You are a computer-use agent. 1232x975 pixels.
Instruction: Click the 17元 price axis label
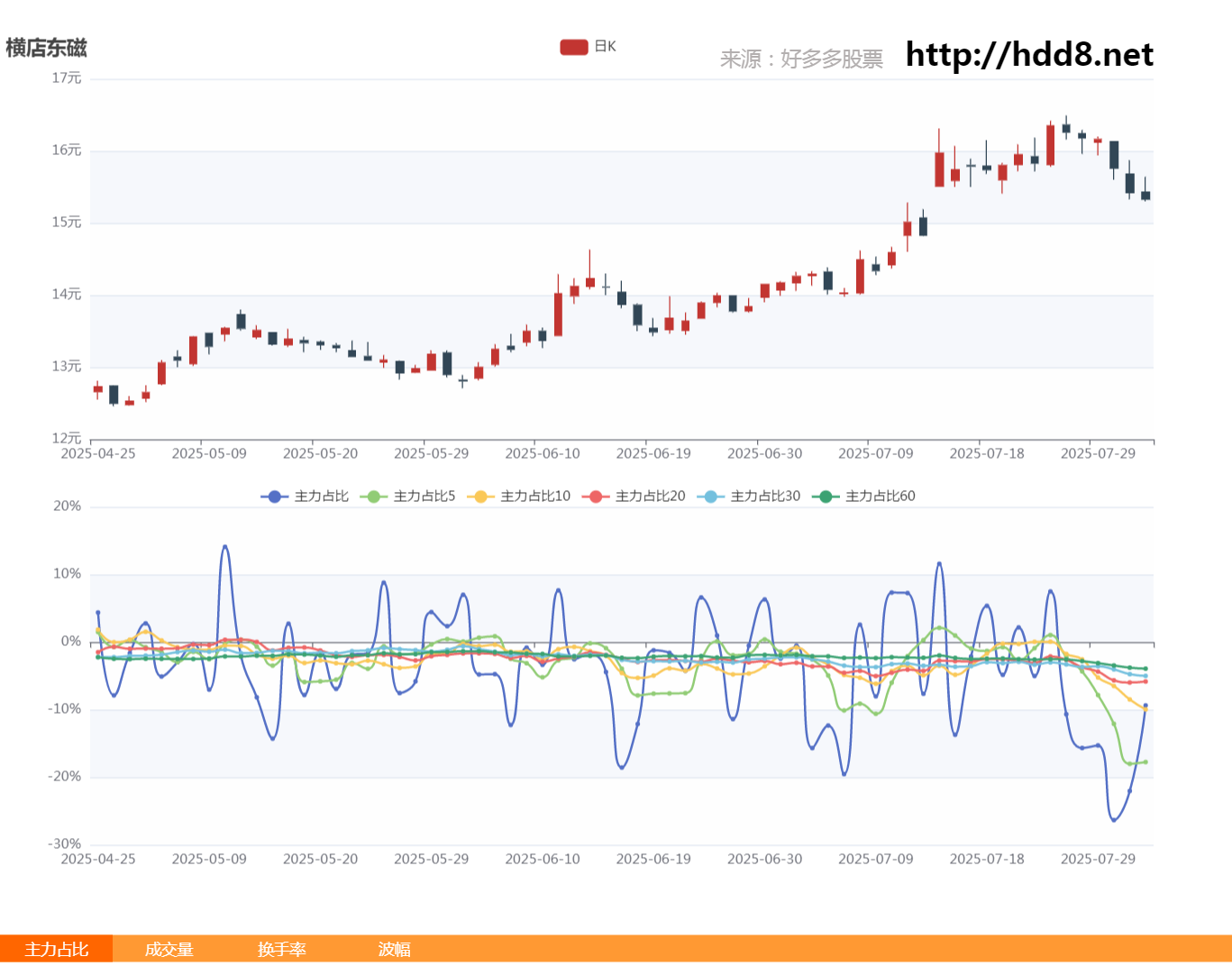click(x=67, y=78)
